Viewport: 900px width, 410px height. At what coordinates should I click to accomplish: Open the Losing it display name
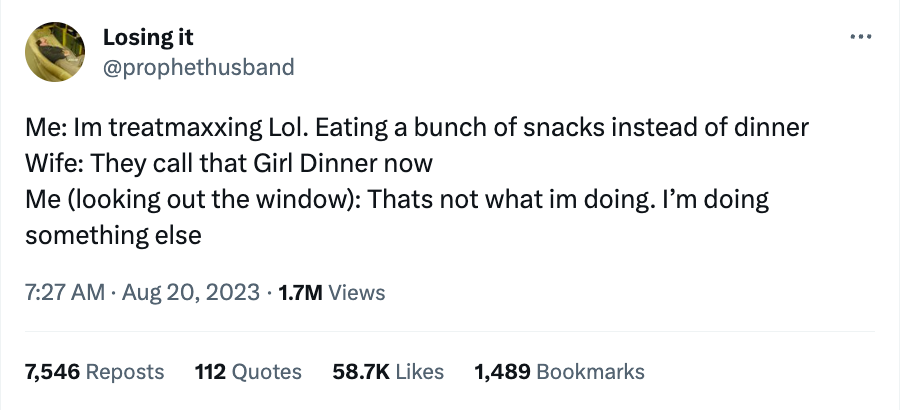point(148,38)
